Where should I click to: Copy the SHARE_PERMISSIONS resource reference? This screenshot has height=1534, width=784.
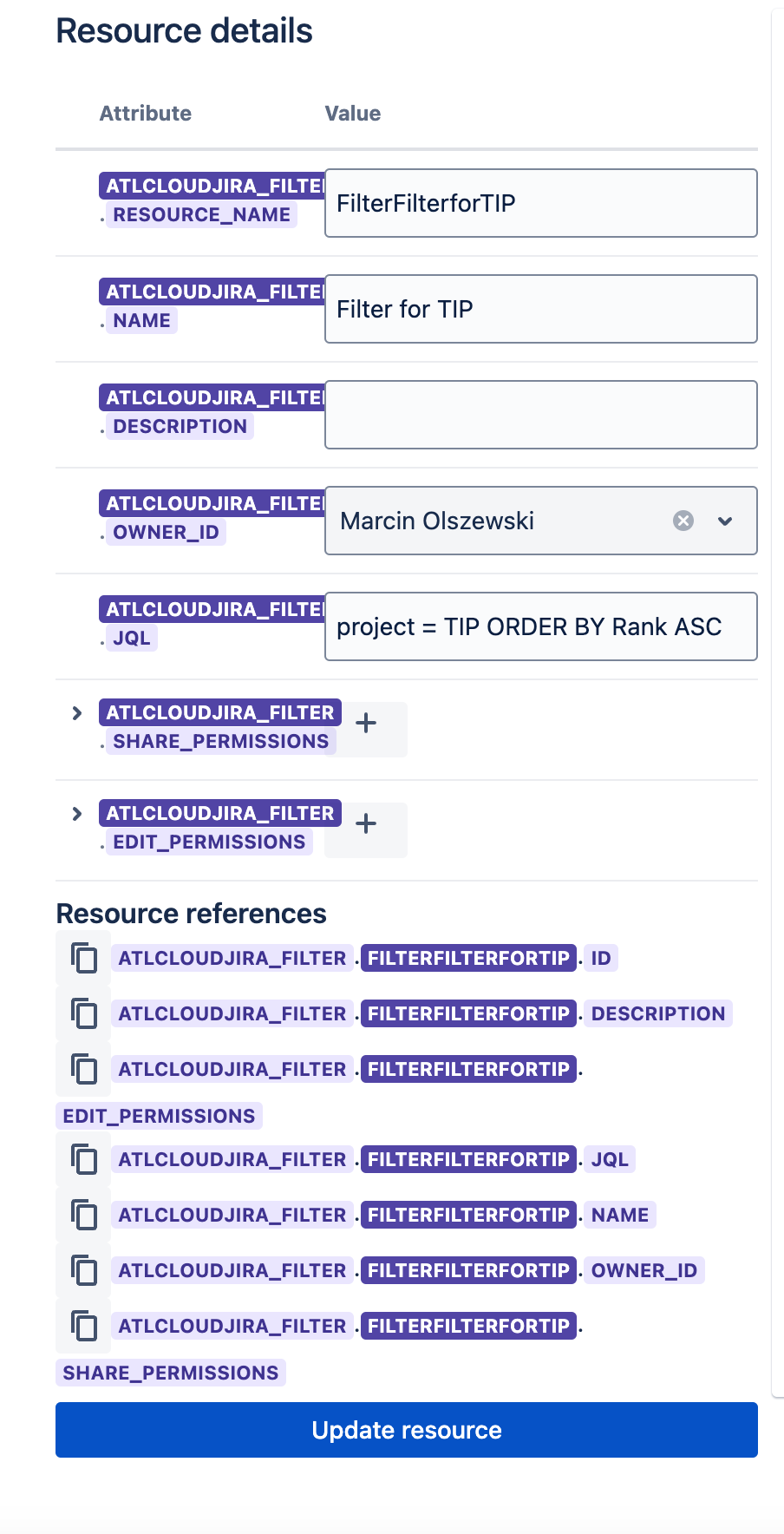tap(84, 1327)
